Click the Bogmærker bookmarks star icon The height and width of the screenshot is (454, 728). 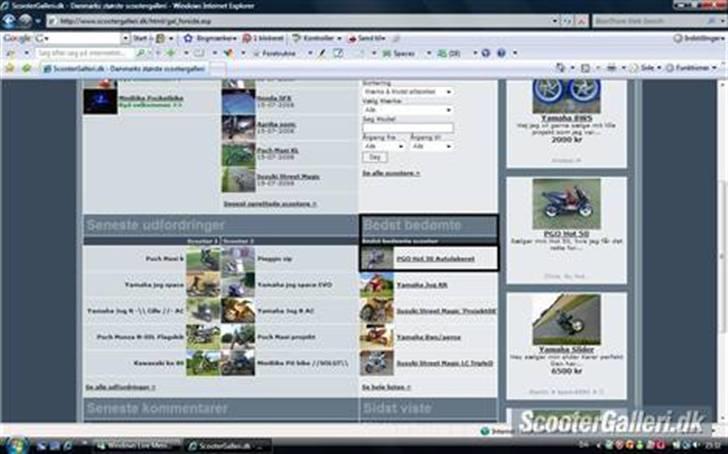[190, 38]
